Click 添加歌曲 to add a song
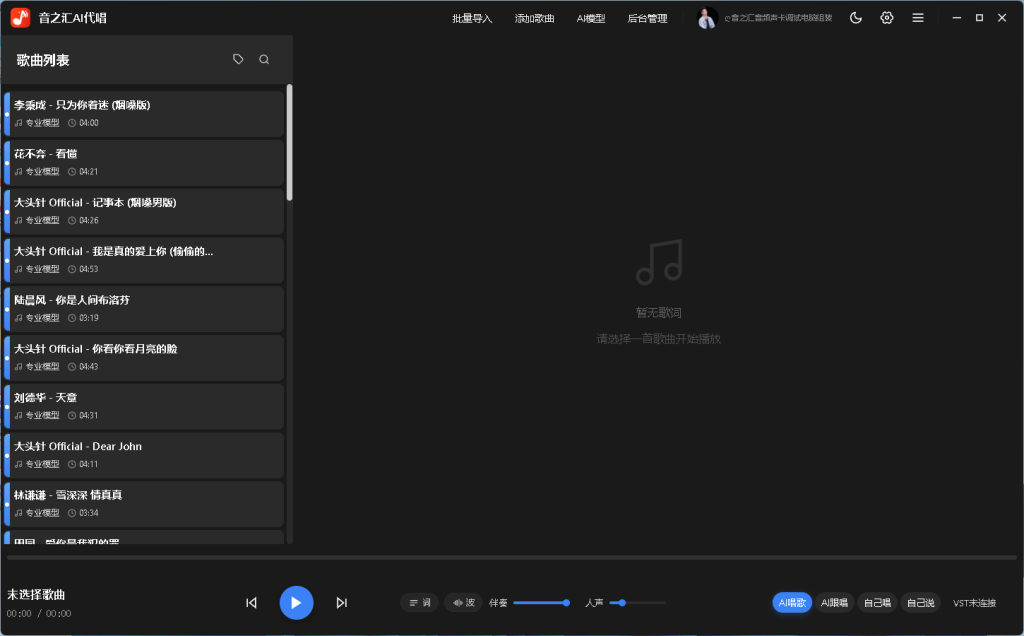1024x636 pixels. click(x=534, y=17)
